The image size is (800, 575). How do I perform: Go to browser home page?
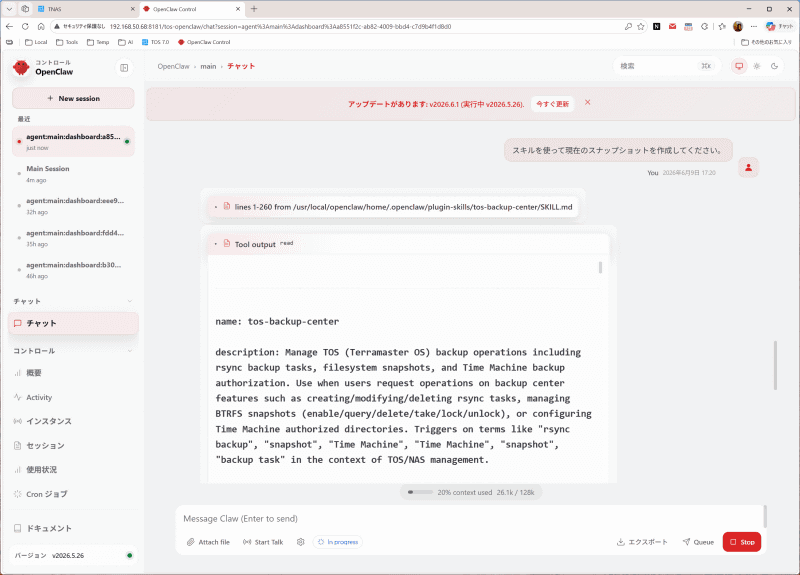(x=41, y=27)
